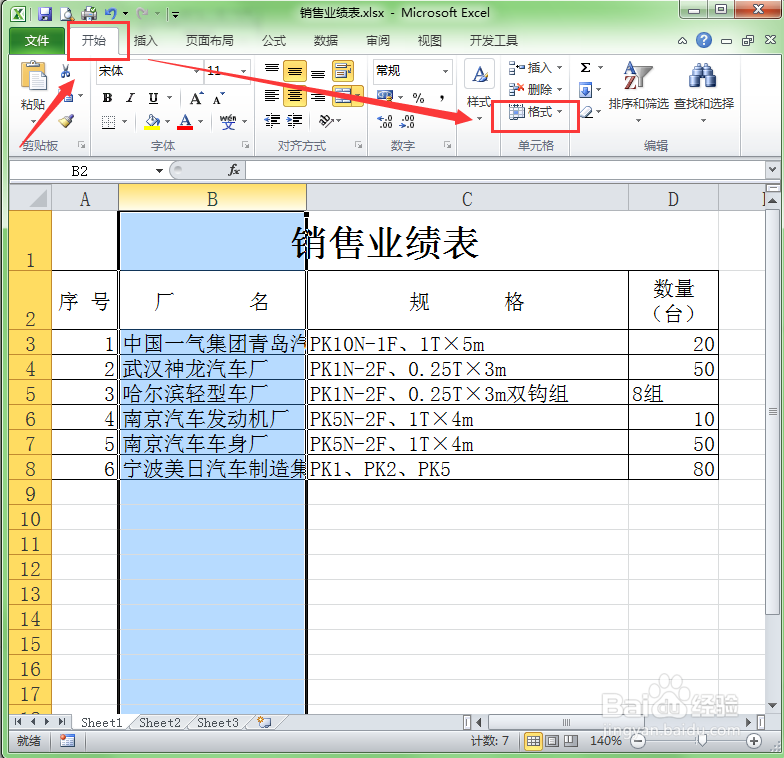Click the Quick Print icon
784x758 pixels.
point(89,14)
